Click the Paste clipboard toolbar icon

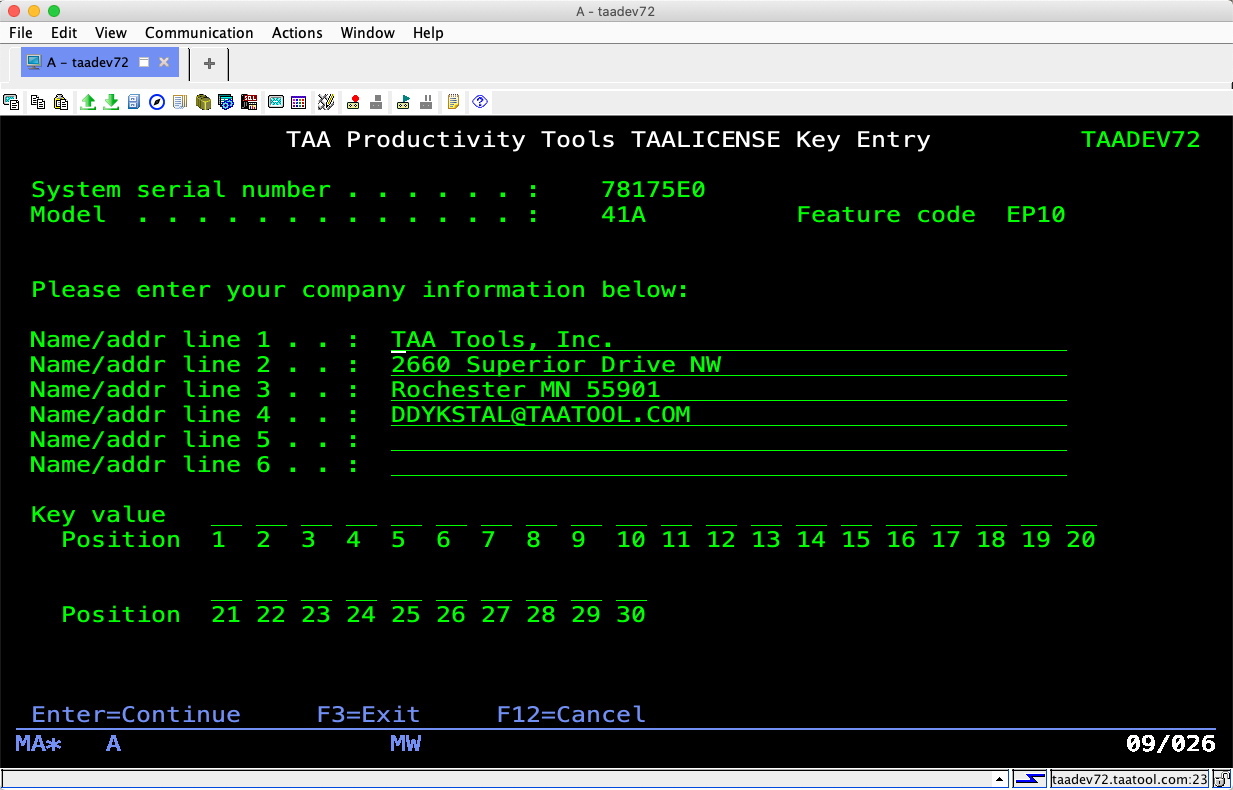tap(61, 102)
